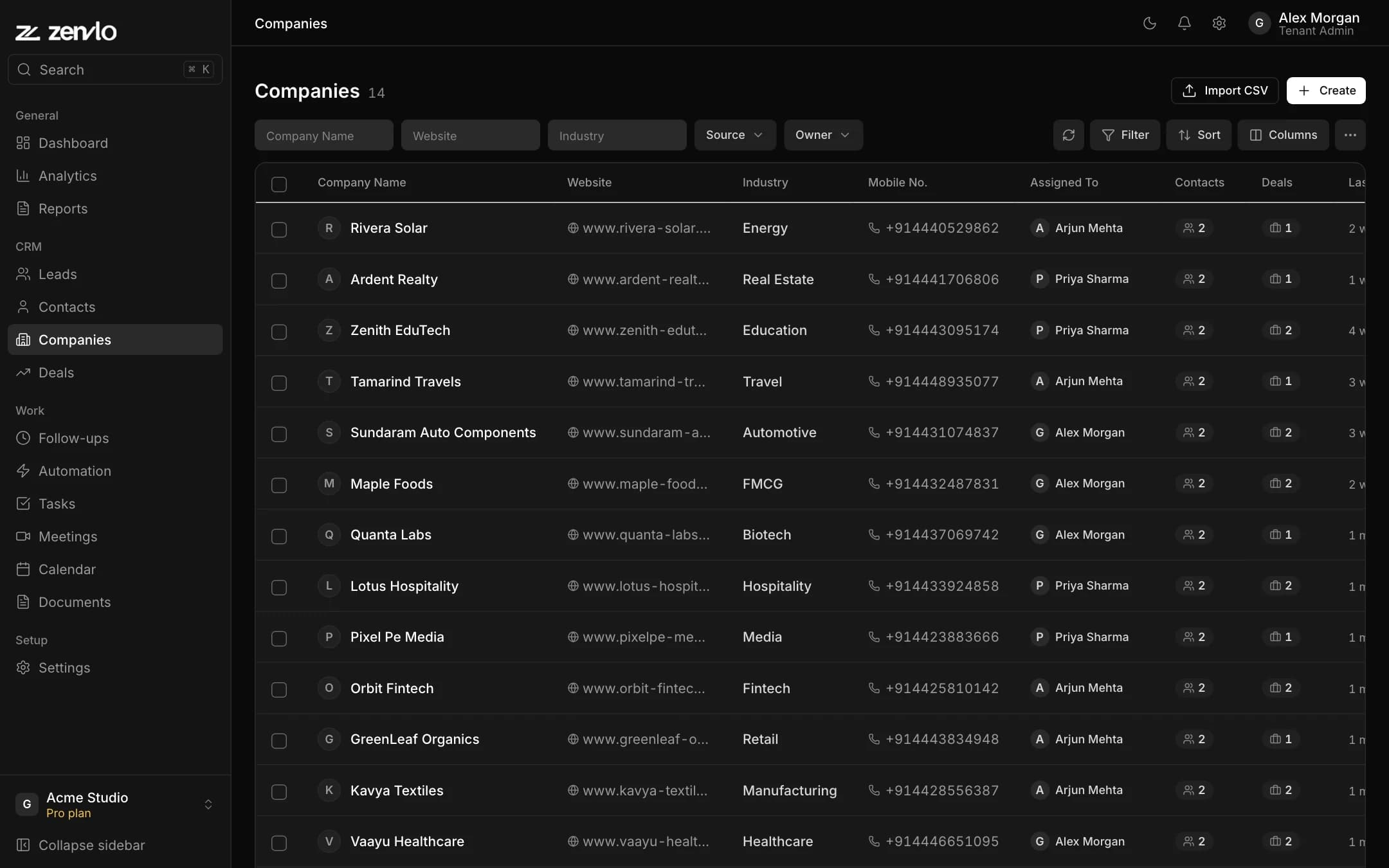Tick the select-all header checkbox
The image size is (1389, 868).
coord(279,185)
